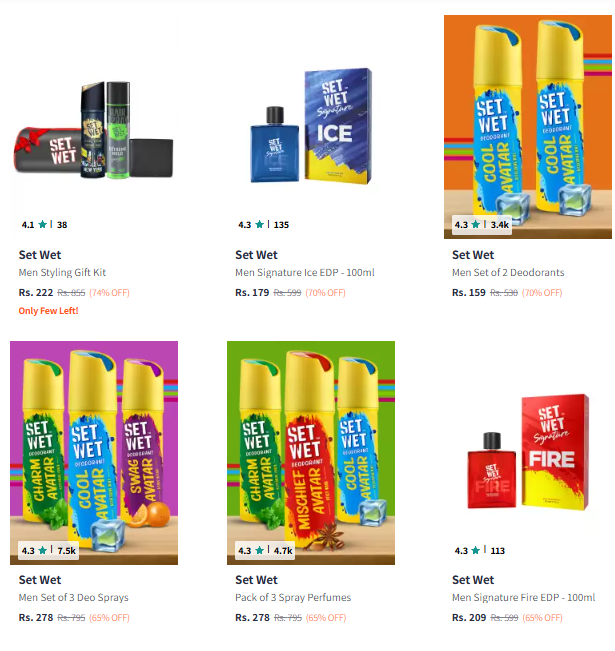Open Men Signature Ice EDP - 100ml link
615x651 pixels.
(x=305, y=272)
